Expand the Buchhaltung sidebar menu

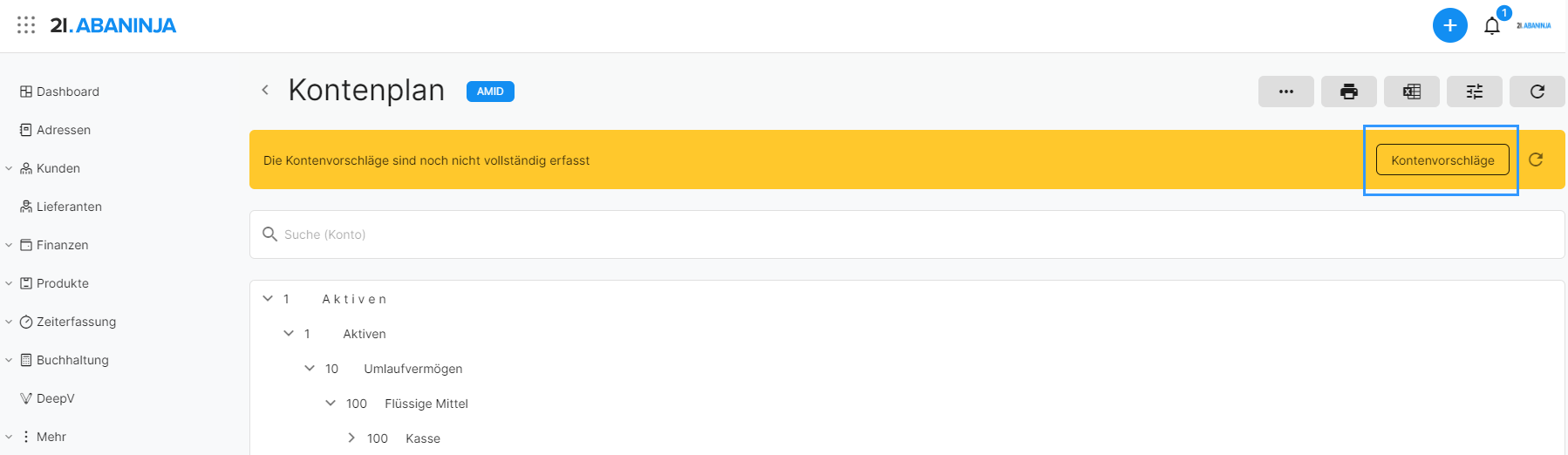coord(72,360)
